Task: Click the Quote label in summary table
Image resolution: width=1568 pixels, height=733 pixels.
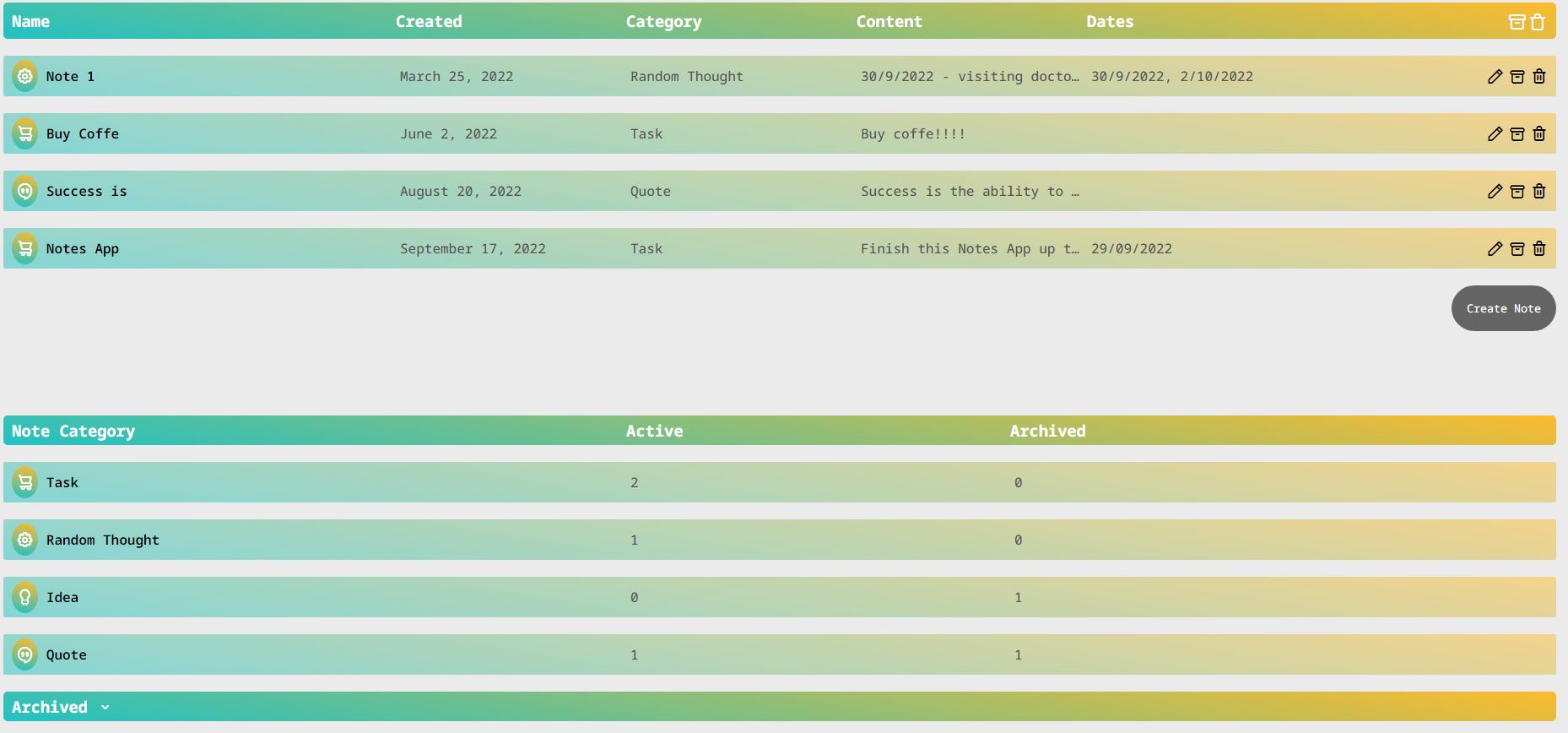Action: pos(67,655)
